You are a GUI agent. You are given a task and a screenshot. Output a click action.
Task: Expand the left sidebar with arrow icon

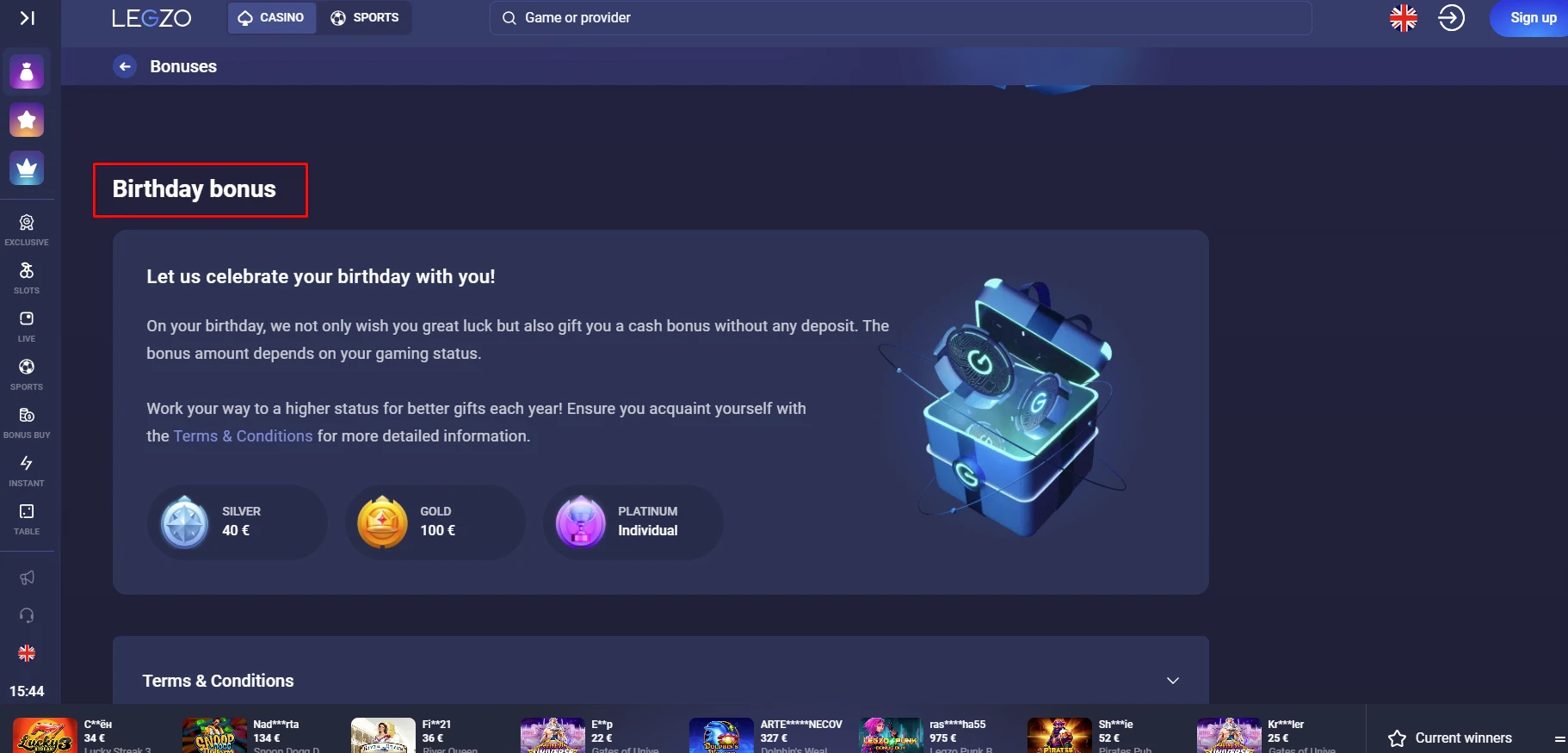tap(28, 18)
